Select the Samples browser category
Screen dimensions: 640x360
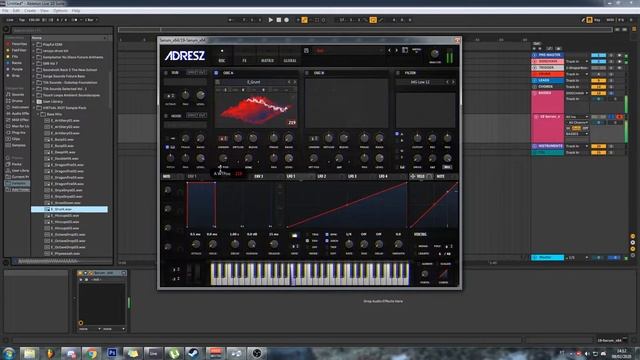point(17,145)
